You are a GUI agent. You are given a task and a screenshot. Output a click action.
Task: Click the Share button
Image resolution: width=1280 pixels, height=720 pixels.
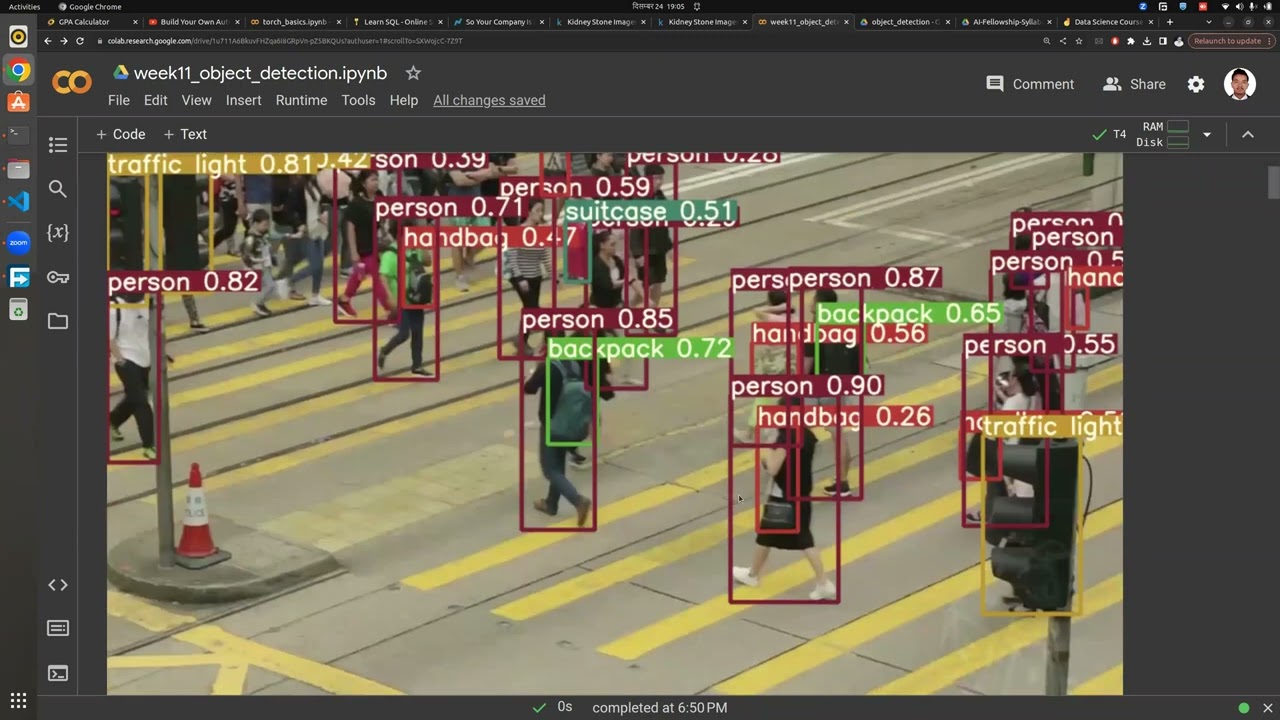pyautogui.click(x=1134, y=84)
